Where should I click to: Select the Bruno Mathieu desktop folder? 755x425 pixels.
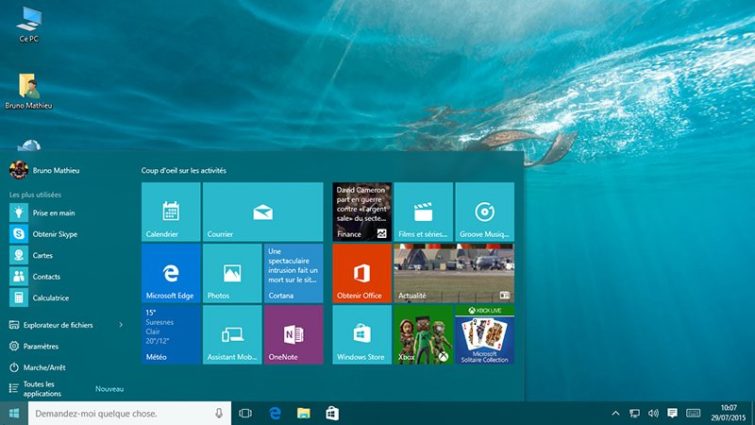[29, 91]
